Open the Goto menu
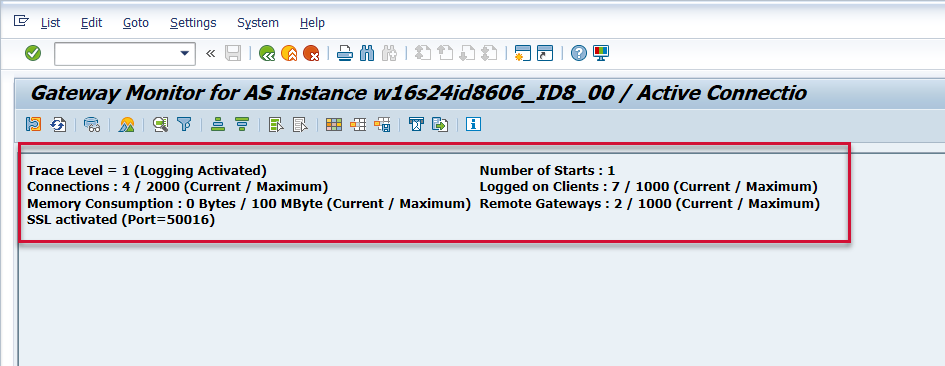Screen dimensions: 945x366 [x=136, y=23]
